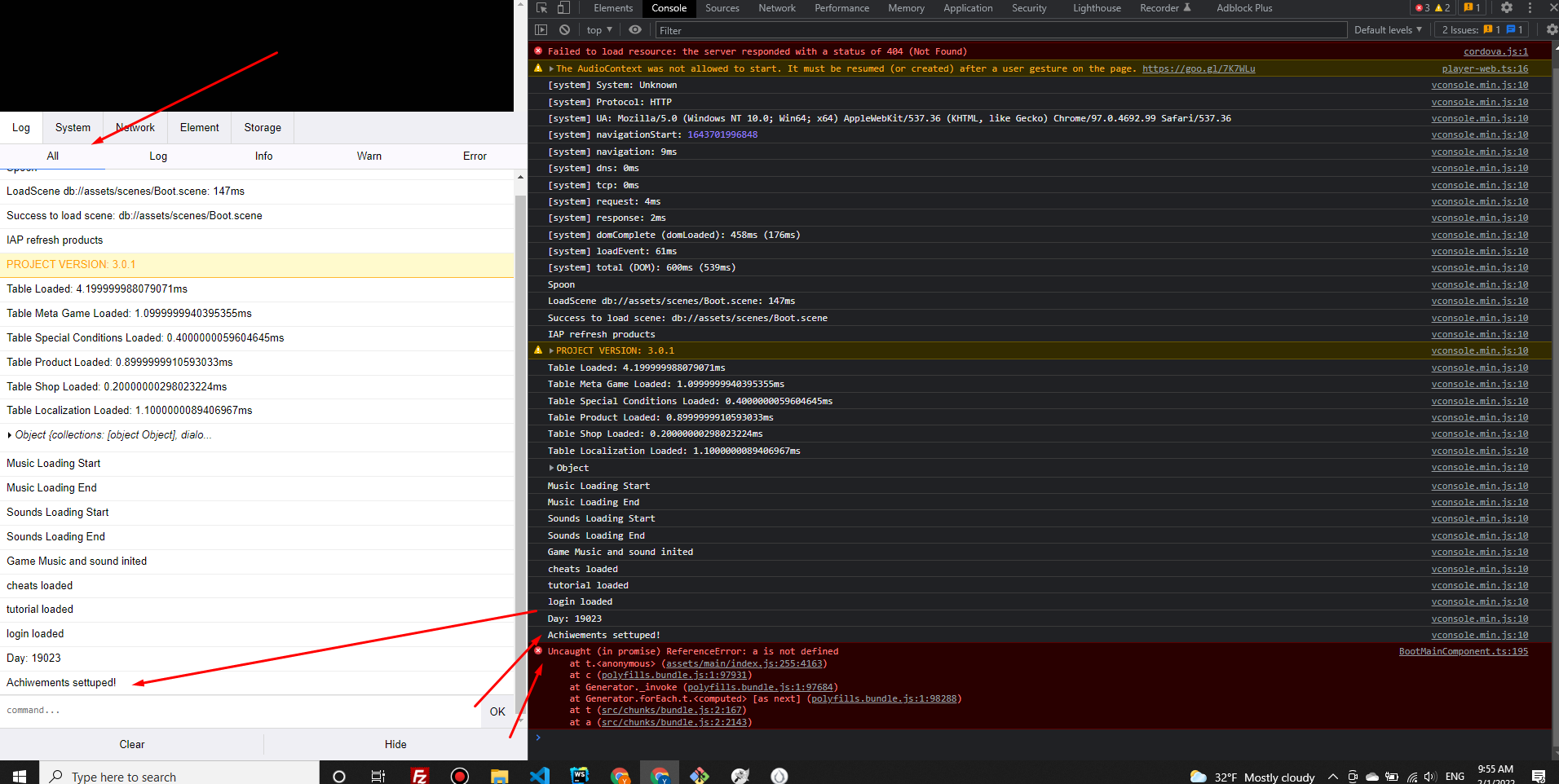The width and height of the screenshot is (1559, 784).
Task: Toggle live expression eye icon
Action: pos(635,30)
